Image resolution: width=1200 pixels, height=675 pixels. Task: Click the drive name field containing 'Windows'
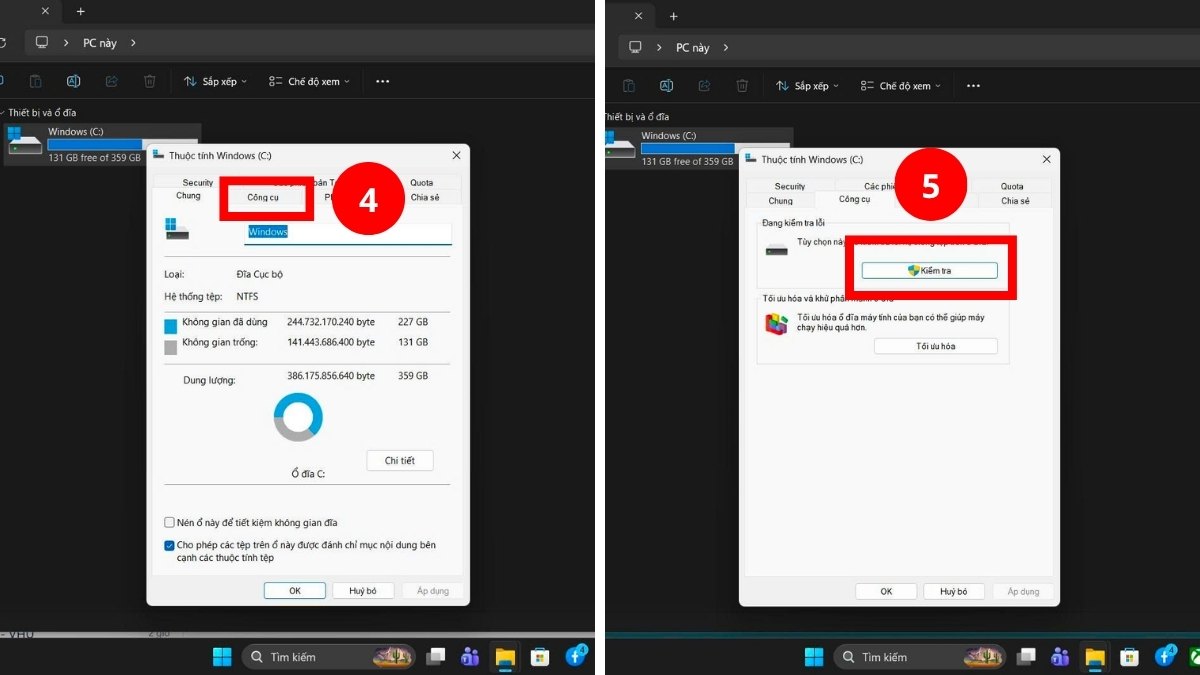(348, 232)
